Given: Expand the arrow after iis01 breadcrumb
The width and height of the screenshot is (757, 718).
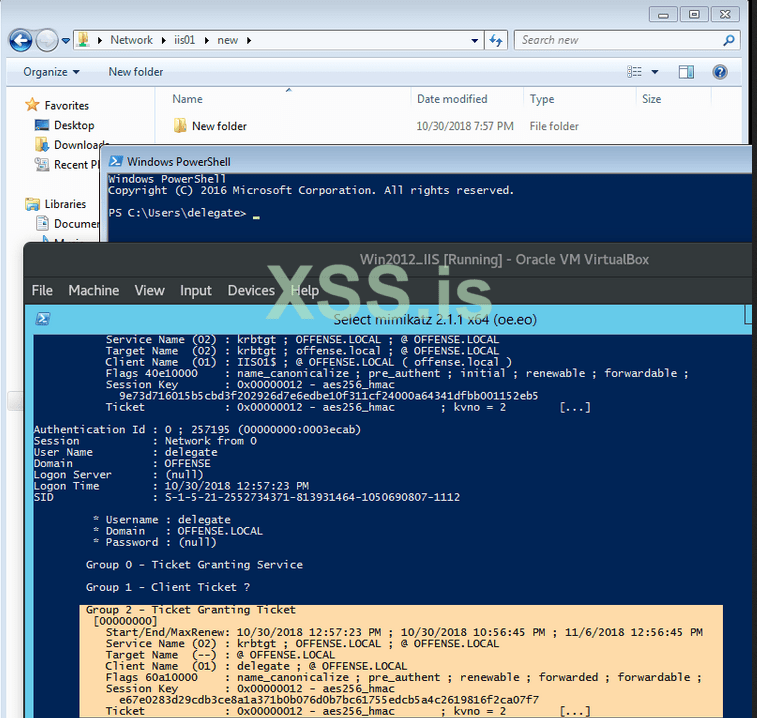Looking at the screenshot, I should [x=206, y=41].
